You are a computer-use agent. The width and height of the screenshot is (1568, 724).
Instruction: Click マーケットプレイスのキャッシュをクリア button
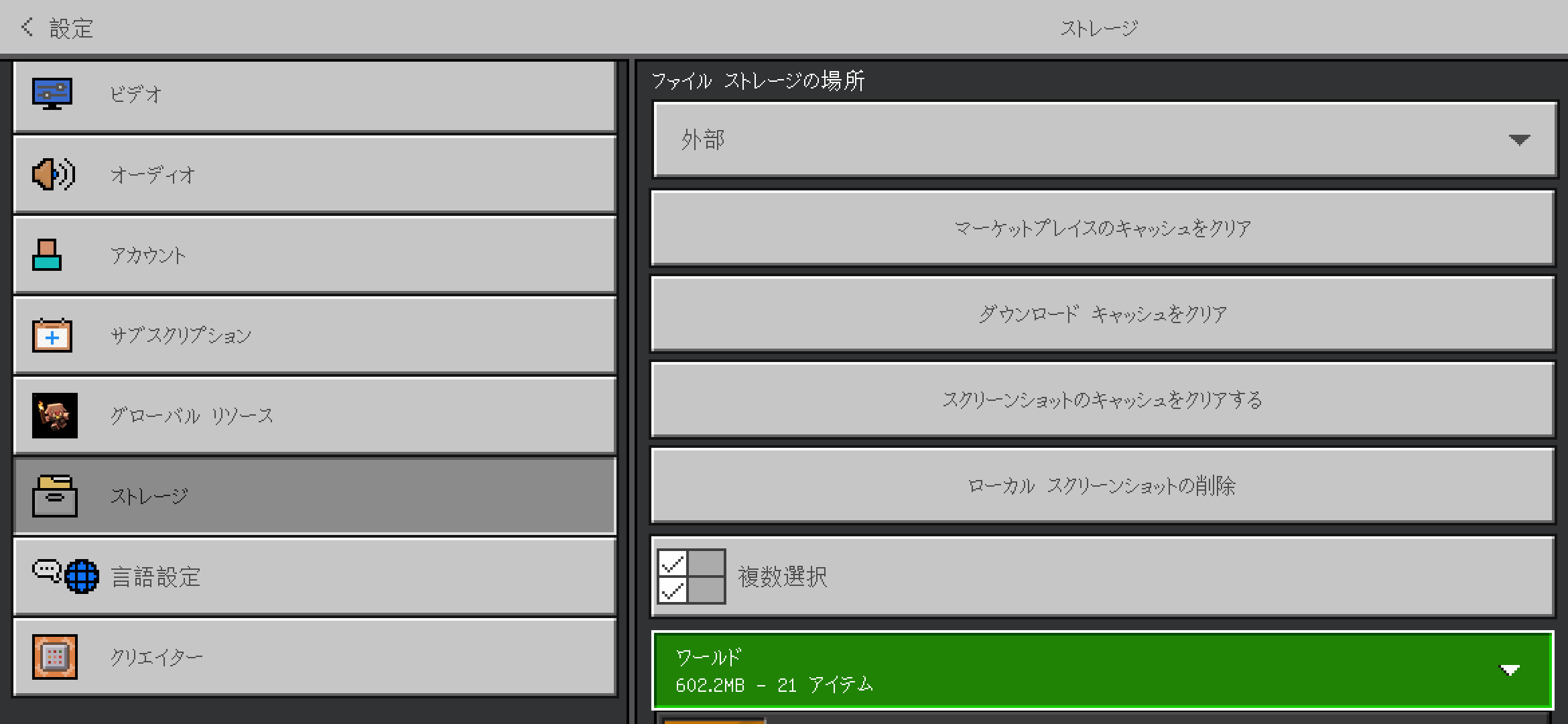click(x=1102, y=228)
